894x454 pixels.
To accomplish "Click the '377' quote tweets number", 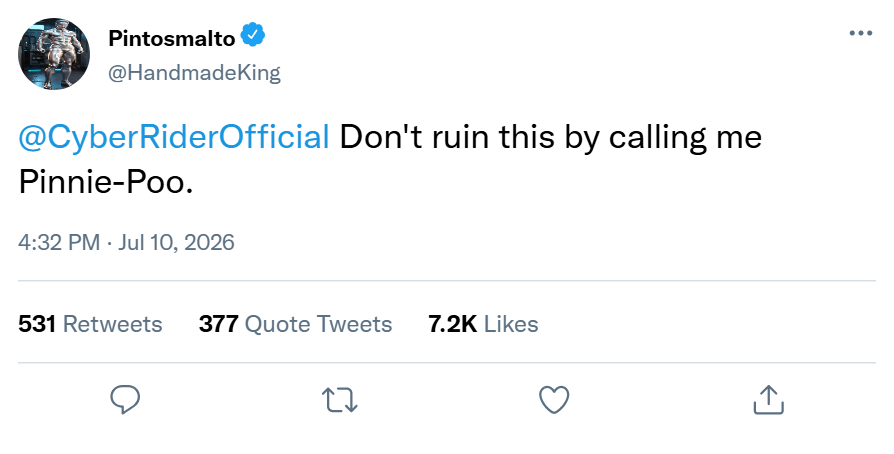I will click(x=218, y=324).
